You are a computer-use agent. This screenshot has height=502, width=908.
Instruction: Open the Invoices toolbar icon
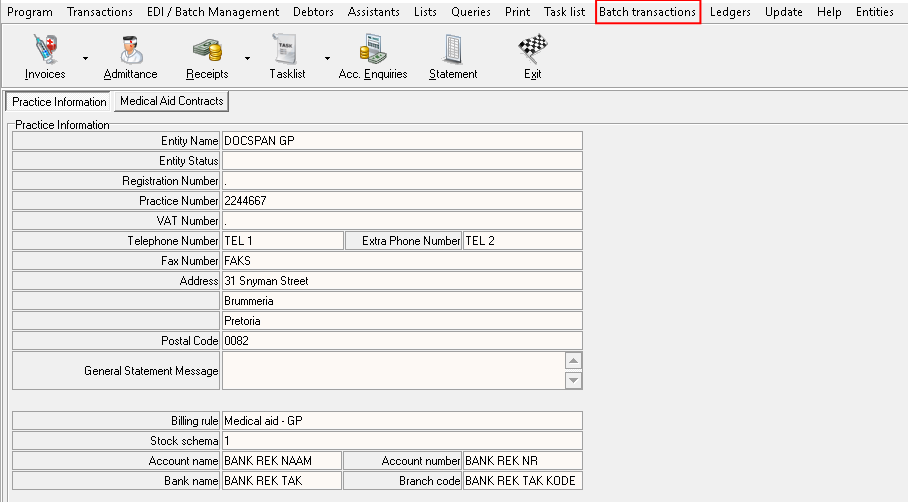(45, 56)
